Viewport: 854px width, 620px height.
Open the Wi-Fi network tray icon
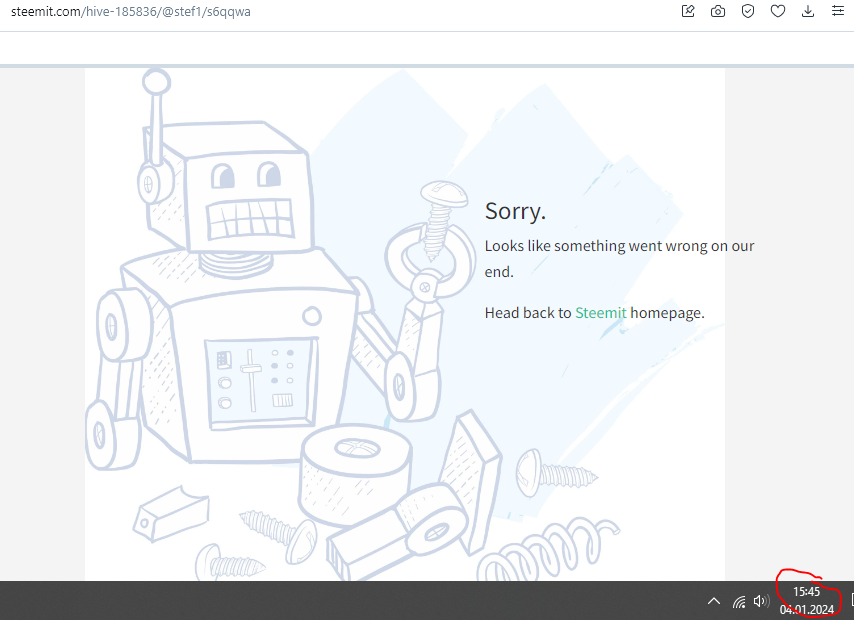pos(739,601)
